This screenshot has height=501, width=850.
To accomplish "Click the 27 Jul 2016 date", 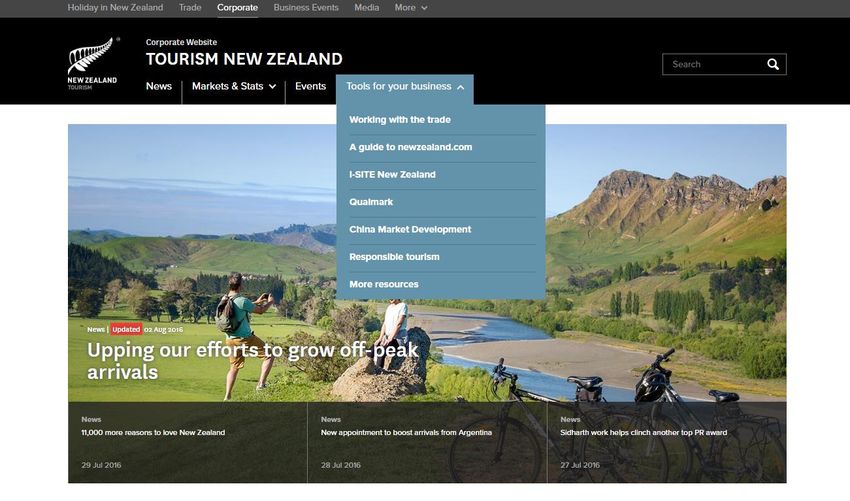I will tap(580, 465).
